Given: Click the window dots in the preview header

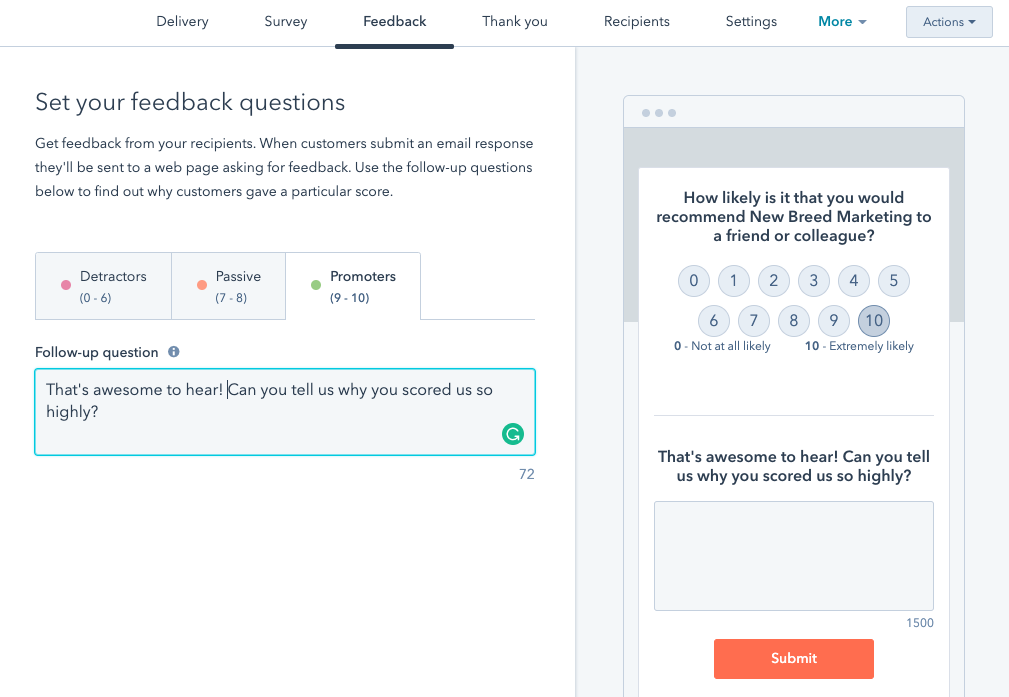Looking at the screenshot, I should [x=659, y=112].
